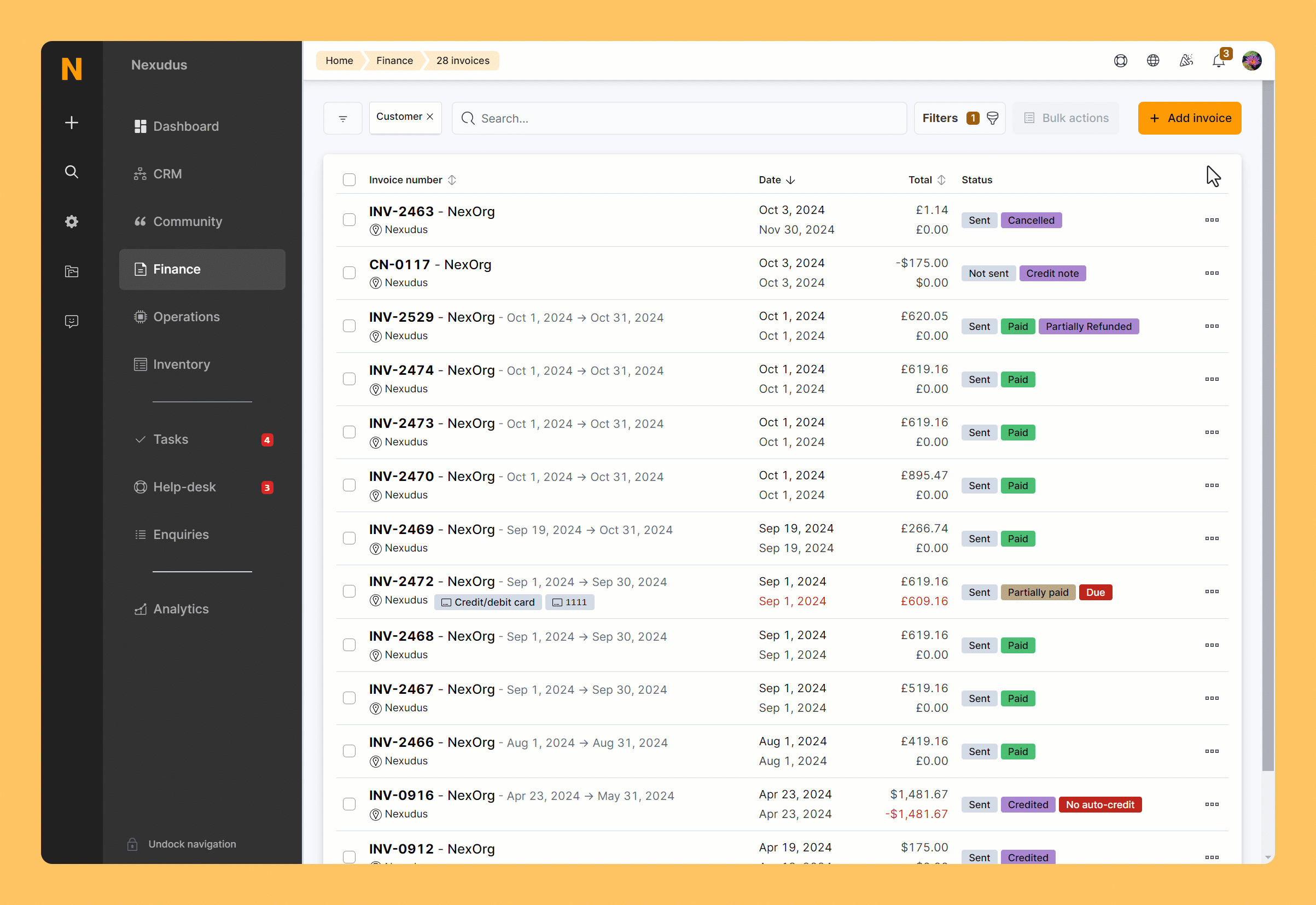Sort by Invoice number column

point(412,180)
